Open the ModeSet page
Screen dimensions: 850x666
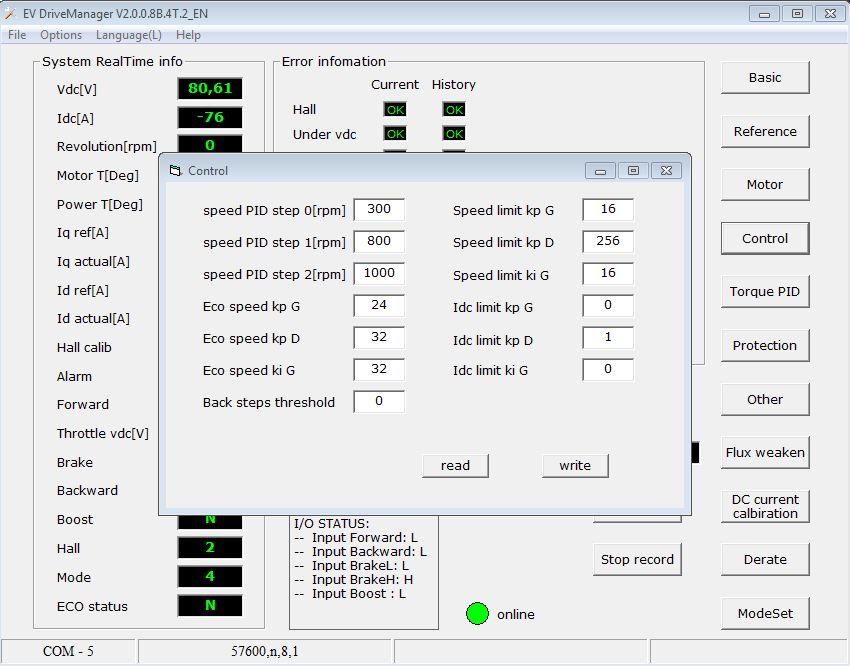765,613
